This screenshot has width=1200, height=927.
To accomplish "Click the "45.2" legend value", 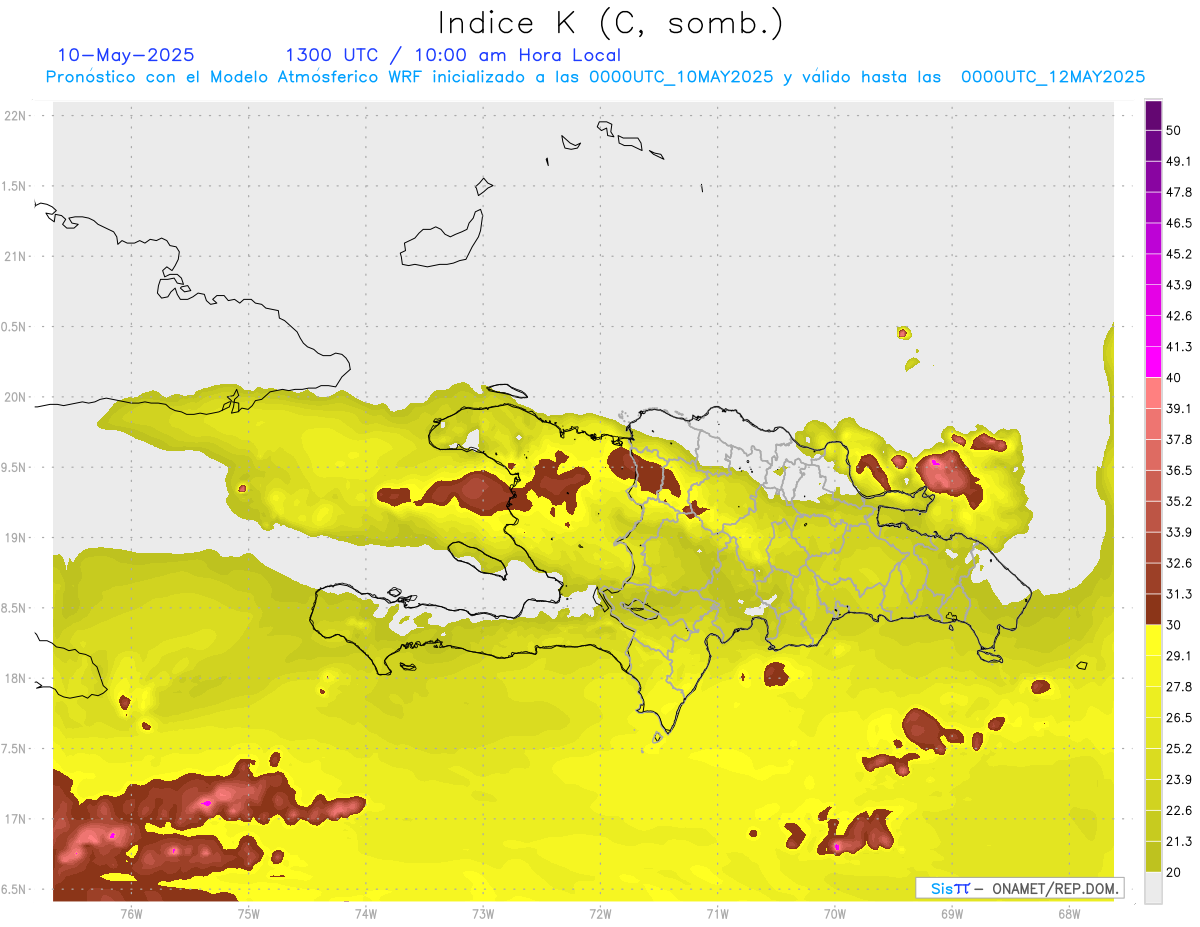I will [1179, 254].
